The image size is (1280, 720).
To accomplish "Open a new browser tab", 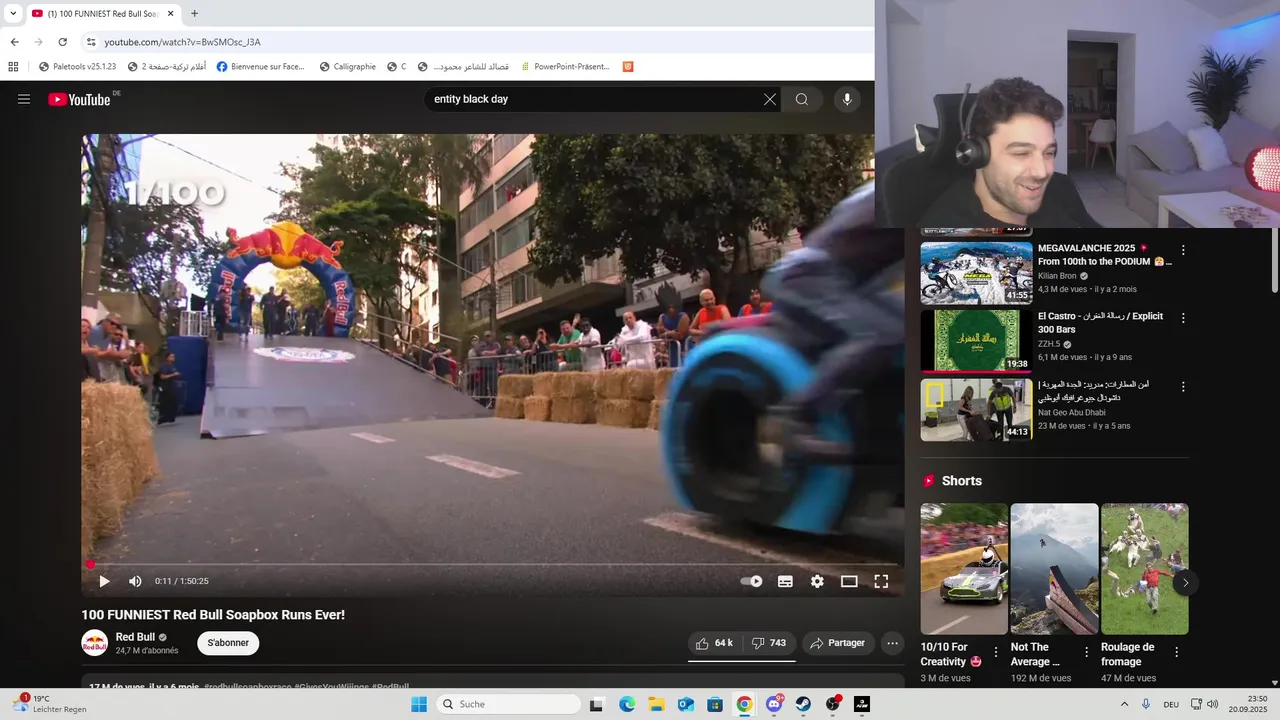I will coord(194,14).
